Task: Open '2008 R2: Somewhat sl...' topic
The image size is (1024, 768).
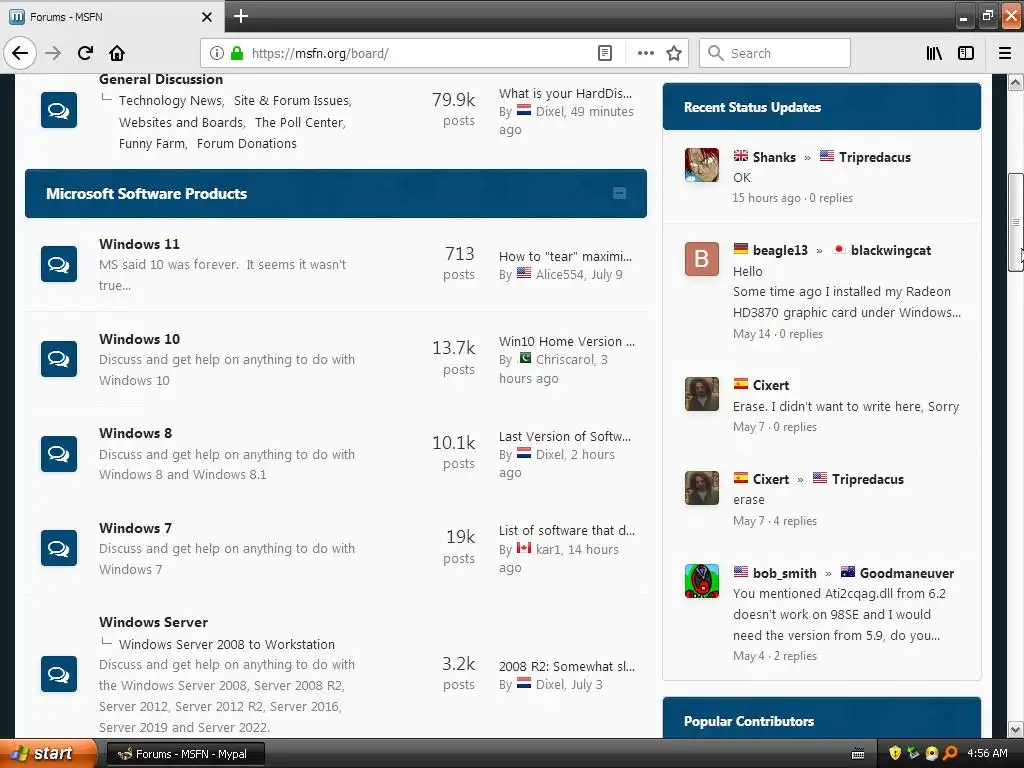Action: click(566, 666)
